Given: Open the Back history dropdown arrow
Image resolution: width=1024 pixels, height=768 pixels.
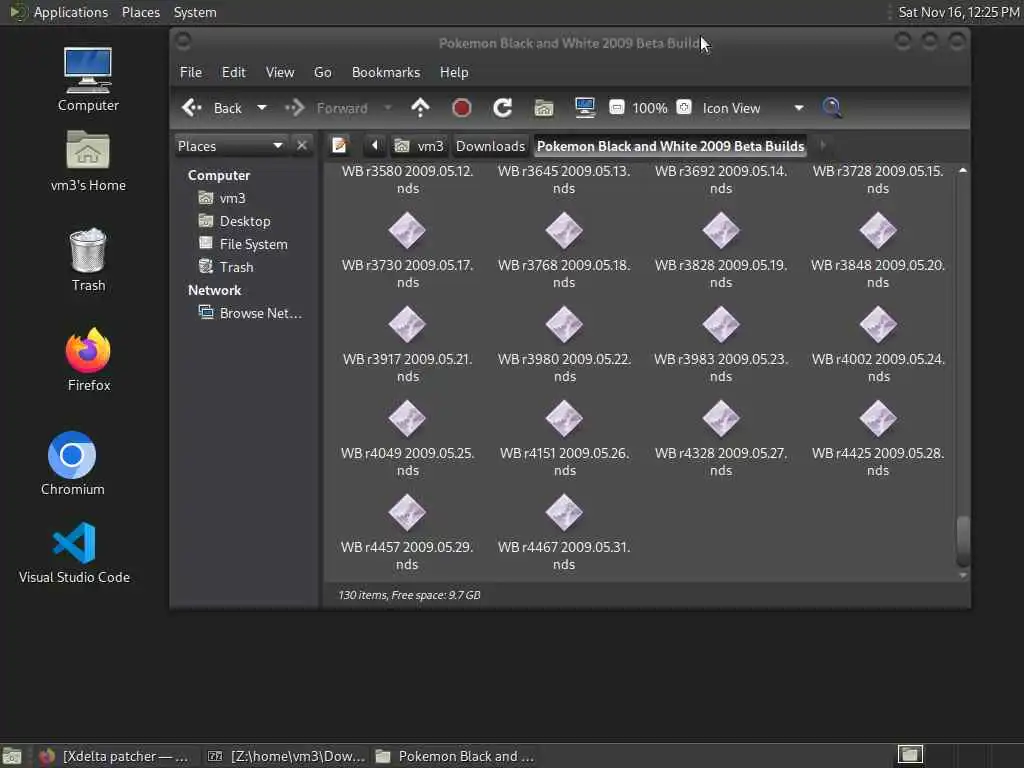Looking at the screenshot, I should 261,108.
